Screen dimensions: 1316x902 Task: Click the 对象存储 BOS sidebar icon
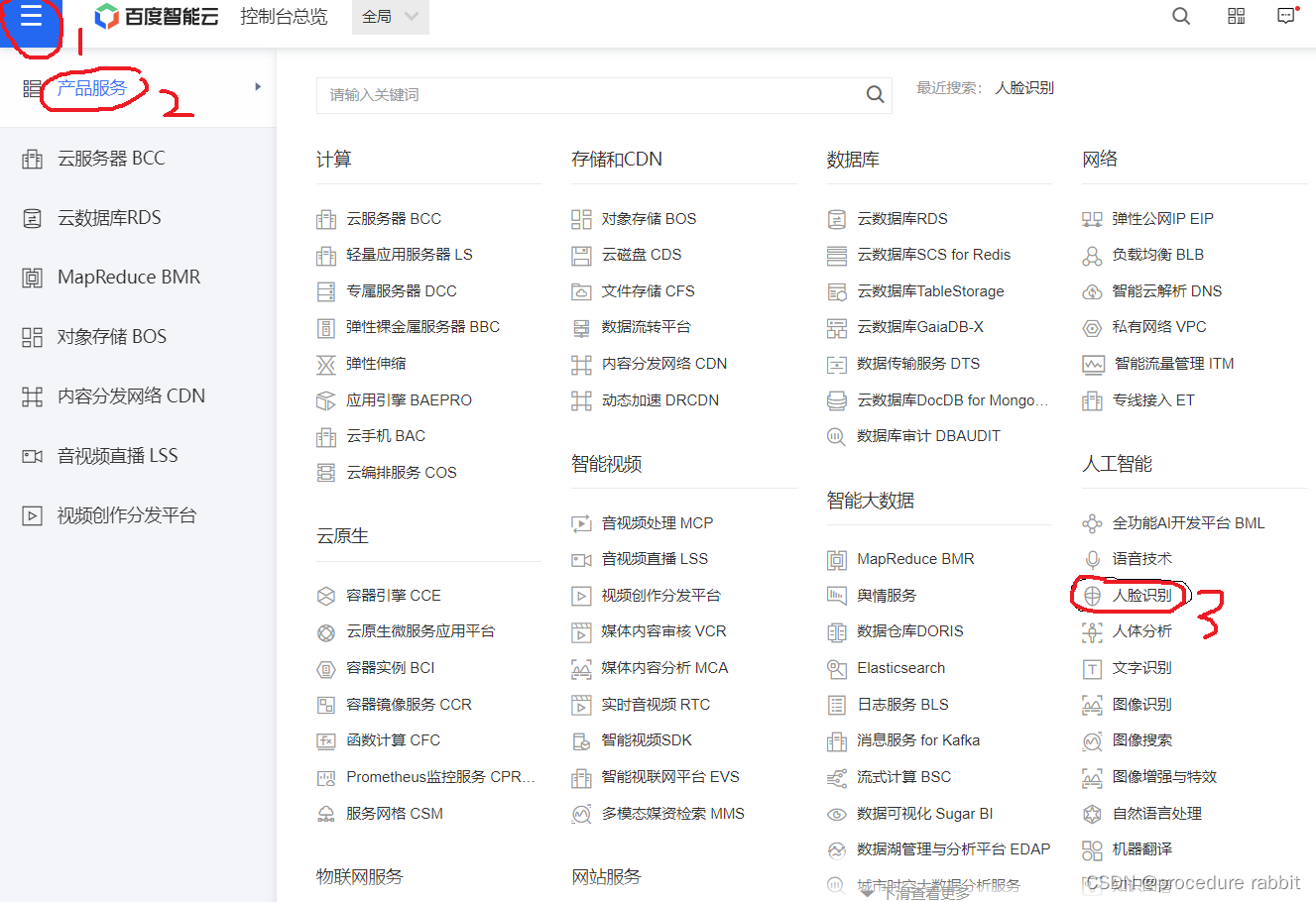click(33, 337)
